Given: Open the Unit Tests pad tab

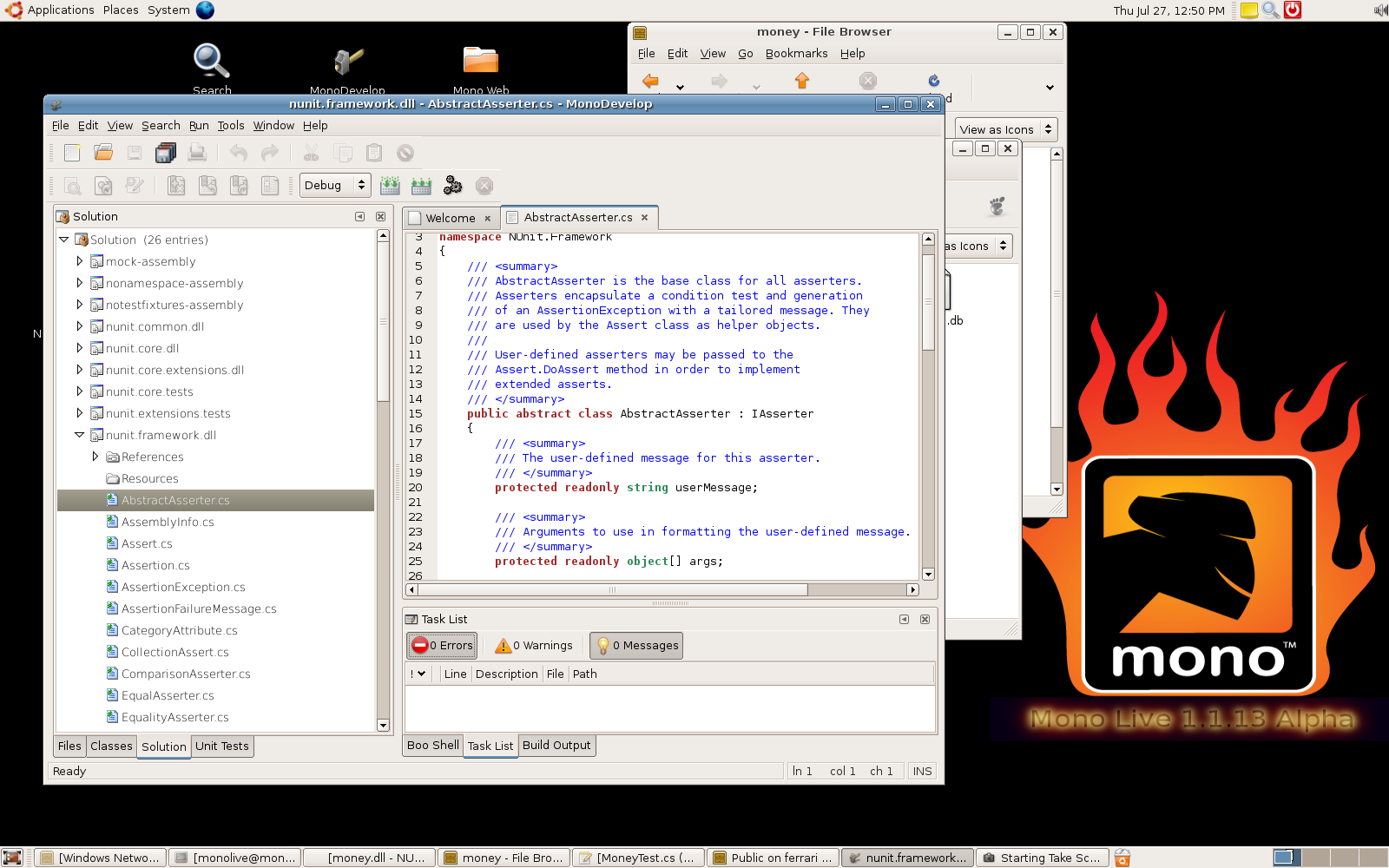Looking at the screenshot, I should tap(221, 746).
